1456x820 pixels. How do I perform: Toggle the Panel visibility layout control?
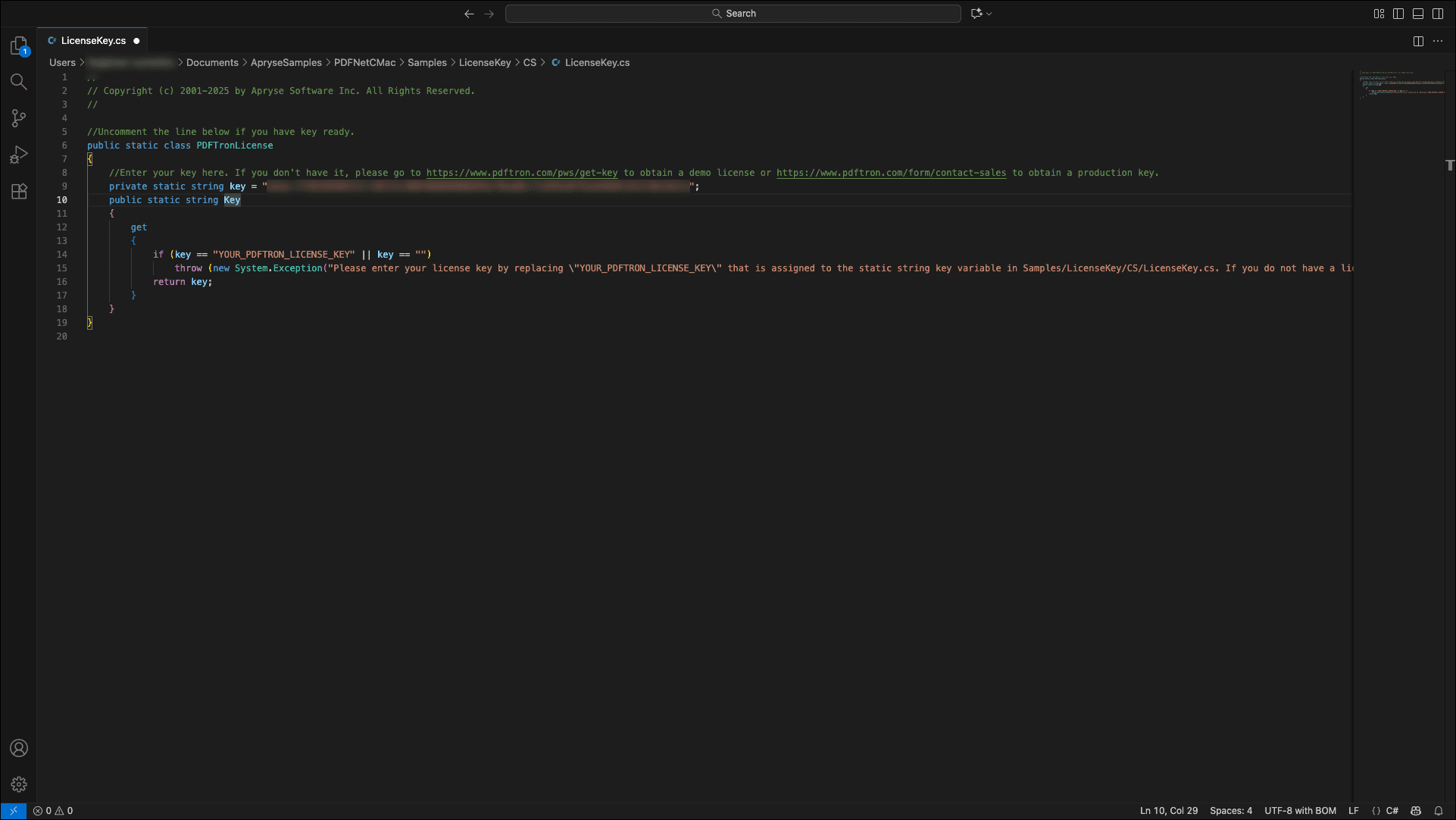pyautogui.click(x=1417, y=13)
